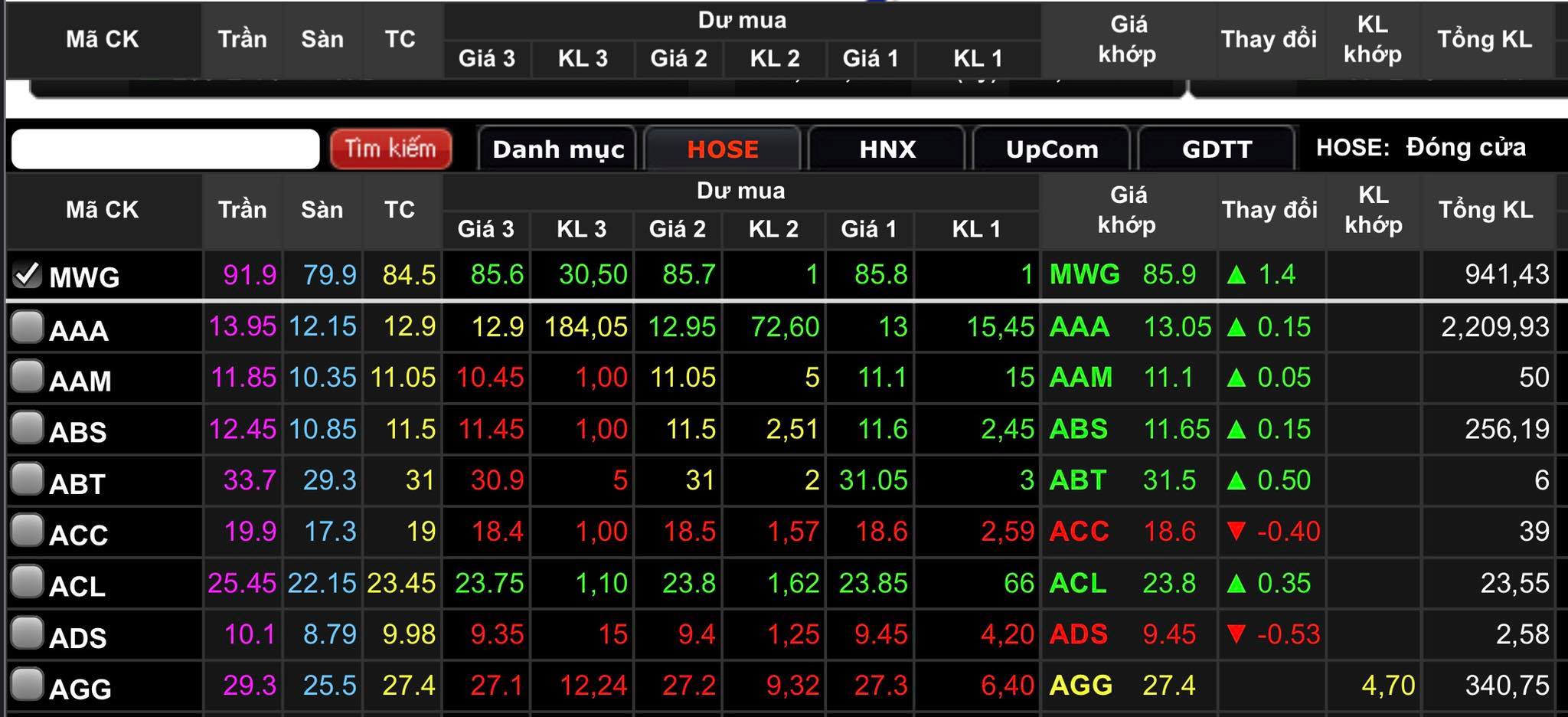Switch to the HOSE tab
Screen dimensions: 1568x717
pos(723,149)
